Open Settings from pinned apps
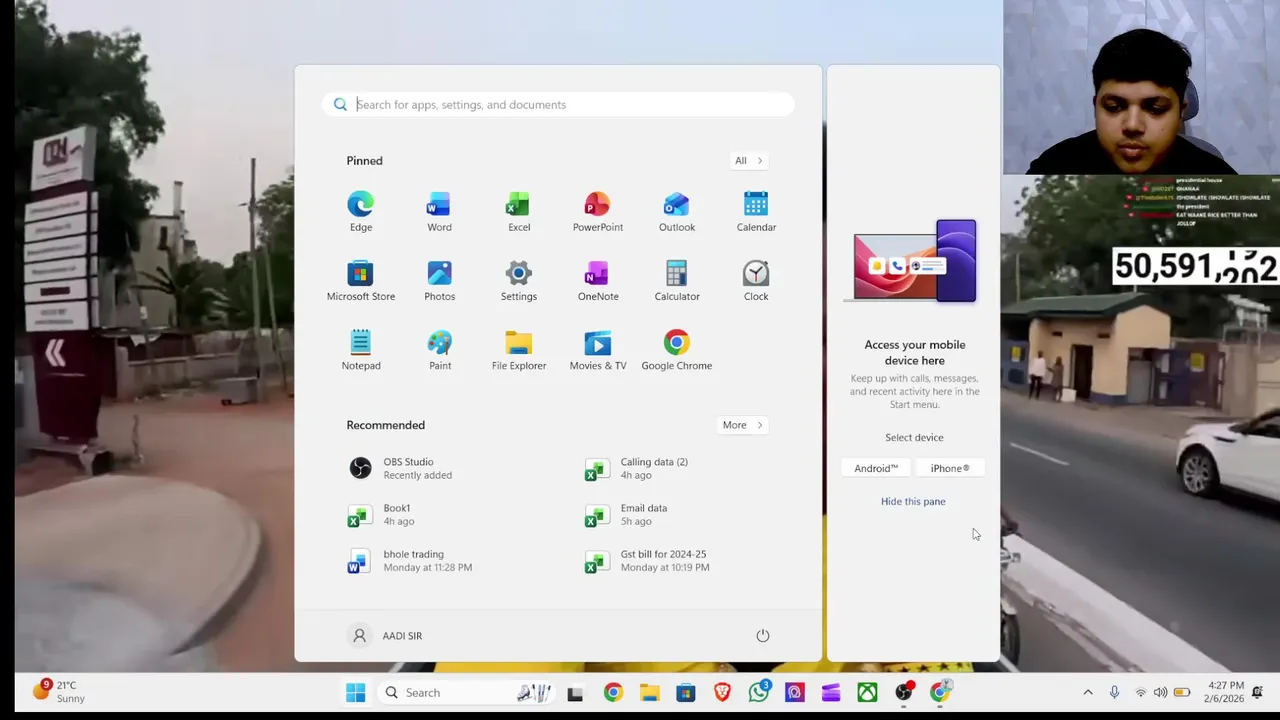The image size is (1280, 720). coord(518,281)
